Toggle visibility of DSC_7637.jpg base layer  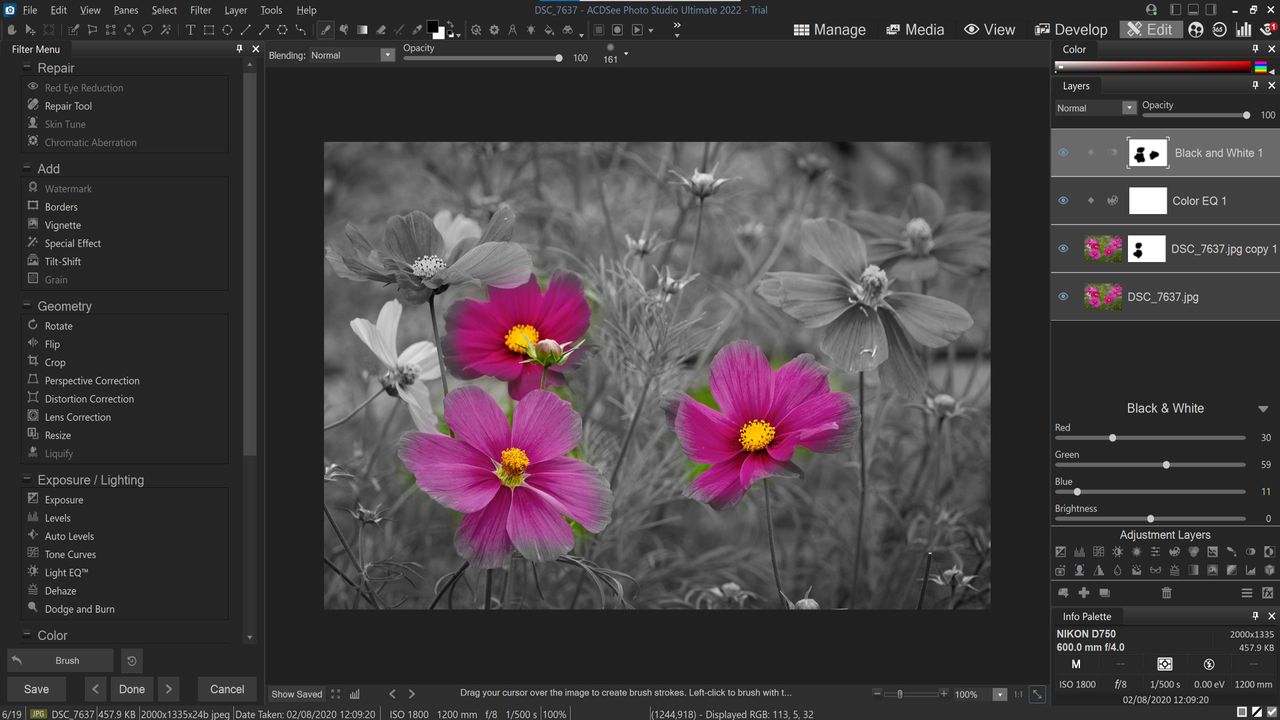tap(1063, 296)
